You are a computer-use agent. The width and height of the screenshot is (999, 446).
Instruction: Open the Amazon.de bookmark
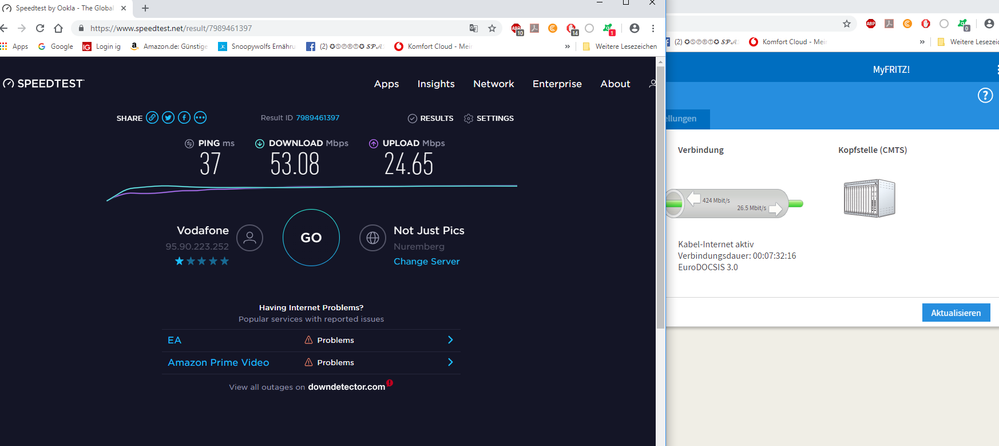tap(169, 46)
